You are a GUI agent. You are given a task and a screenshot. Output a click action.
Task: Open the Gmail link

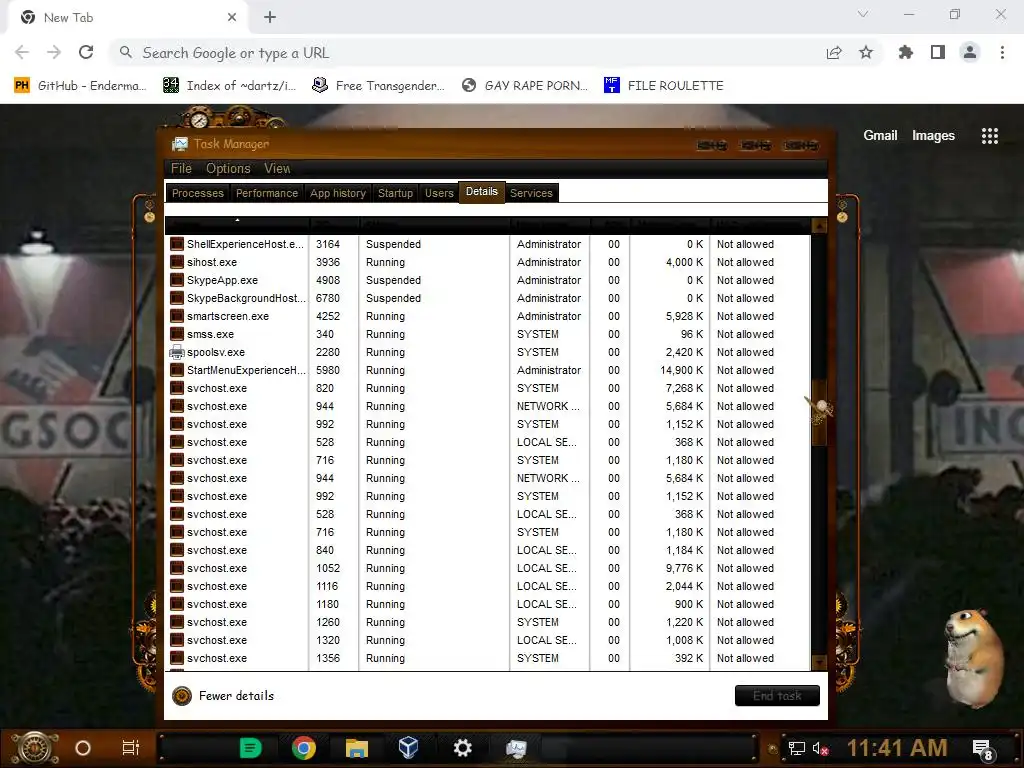click(x=880, y=136)
